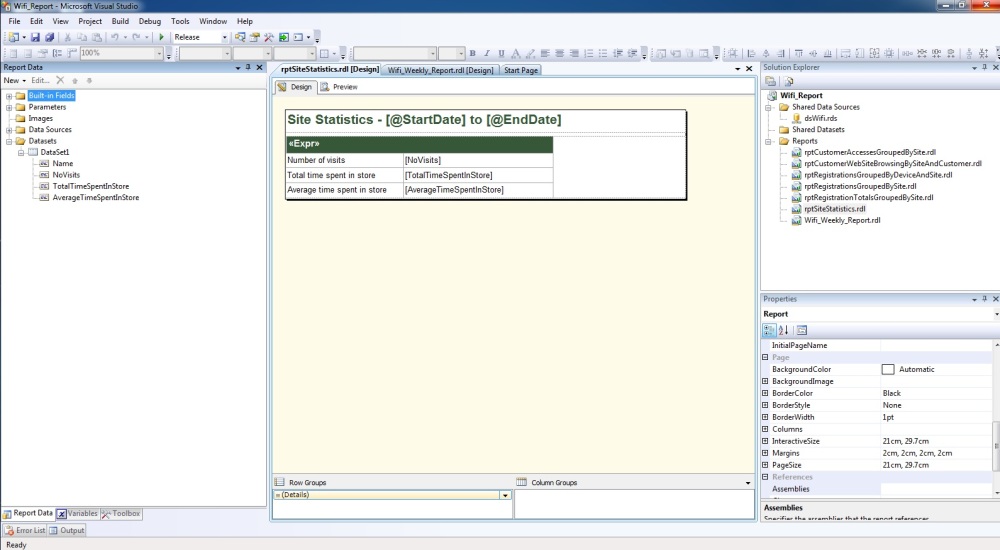The height and width of the screenshot is (550, 1000).
Task: Open the New dropdown button in Report Data
Action: 14,80
